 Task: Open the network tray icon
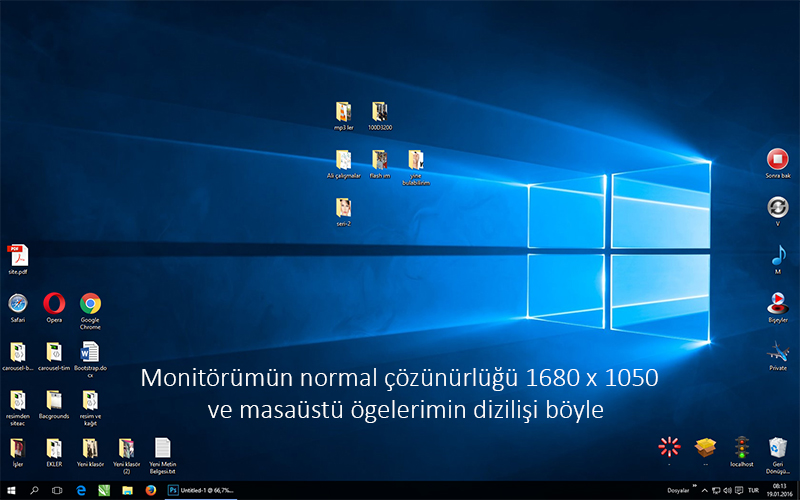pos(716,491)
